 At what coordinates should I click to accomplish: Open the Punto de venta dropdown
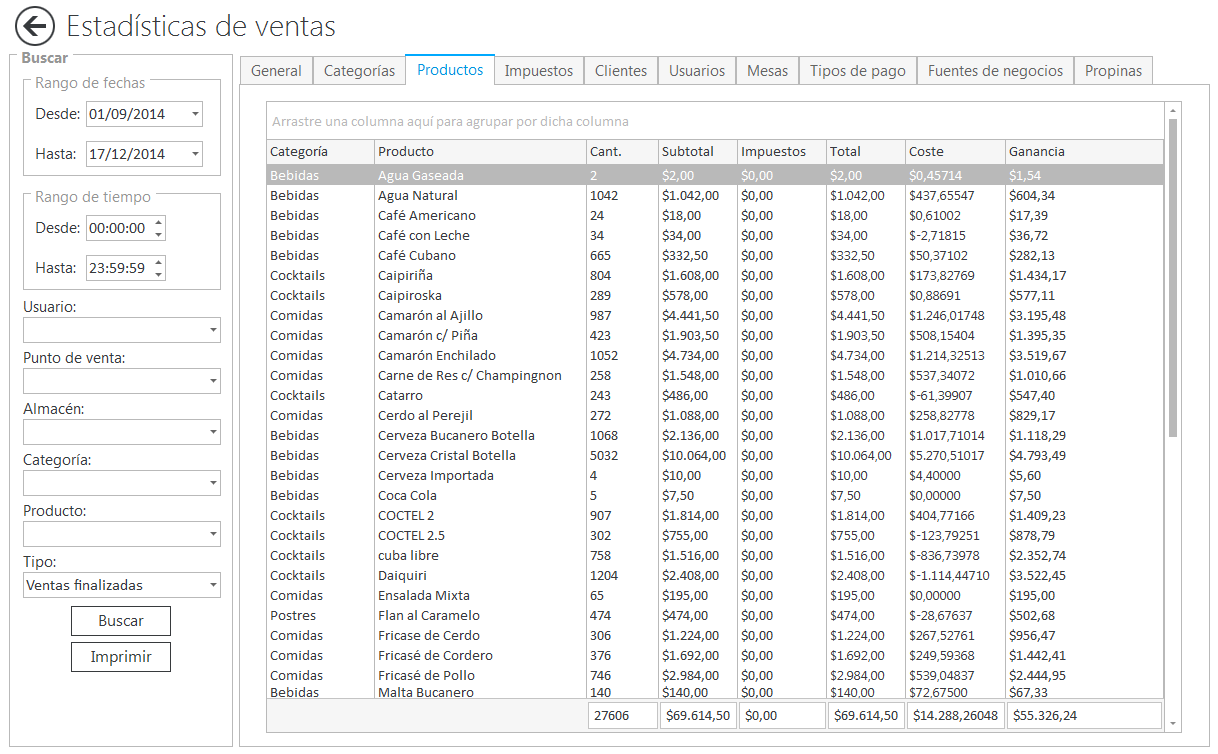click(x=212, y=381)
